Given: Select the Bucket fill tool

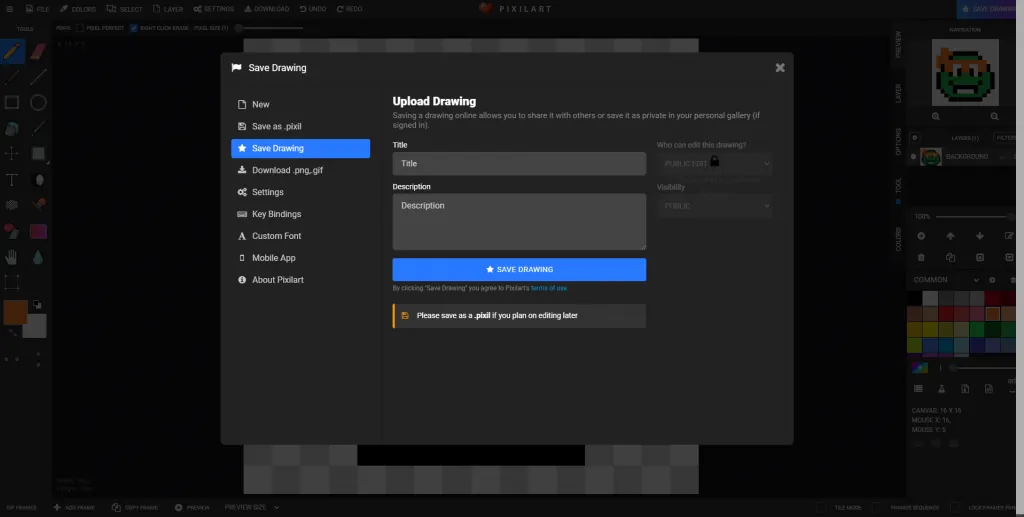Looking at the screenshot, I should pos(12,129).
